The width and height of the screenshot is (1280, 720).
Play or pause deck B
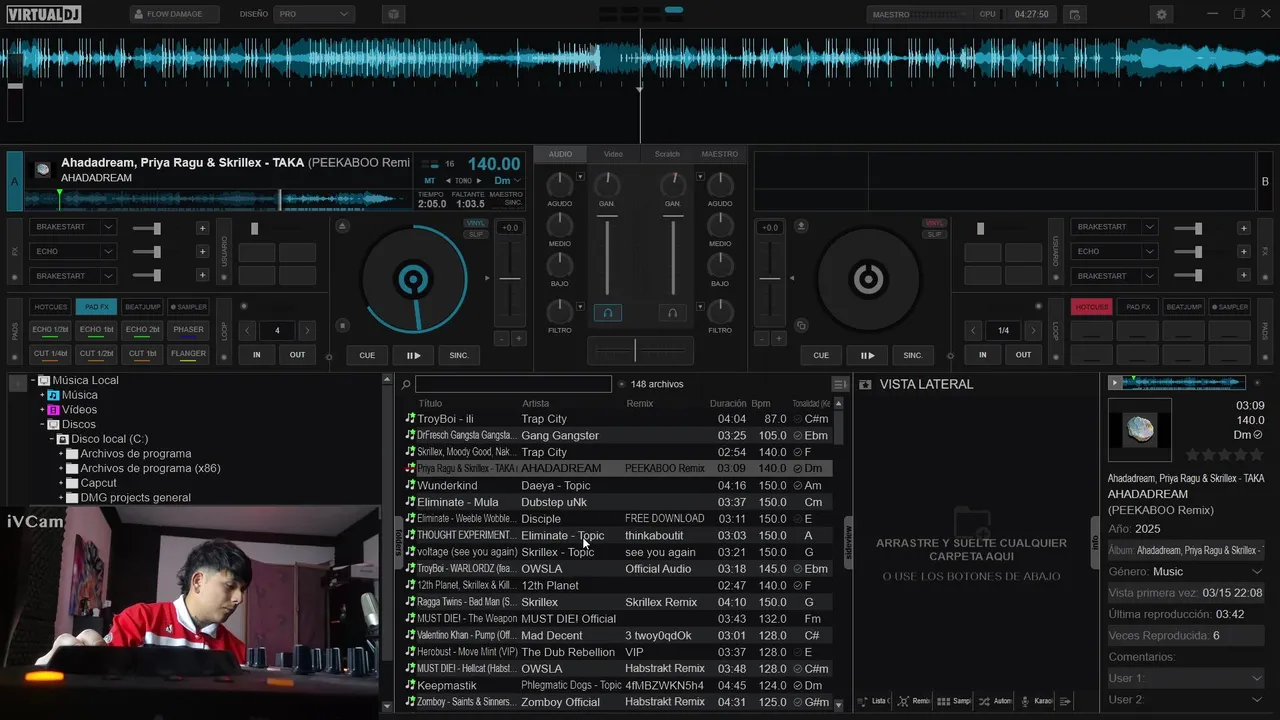tap(867, 355)
